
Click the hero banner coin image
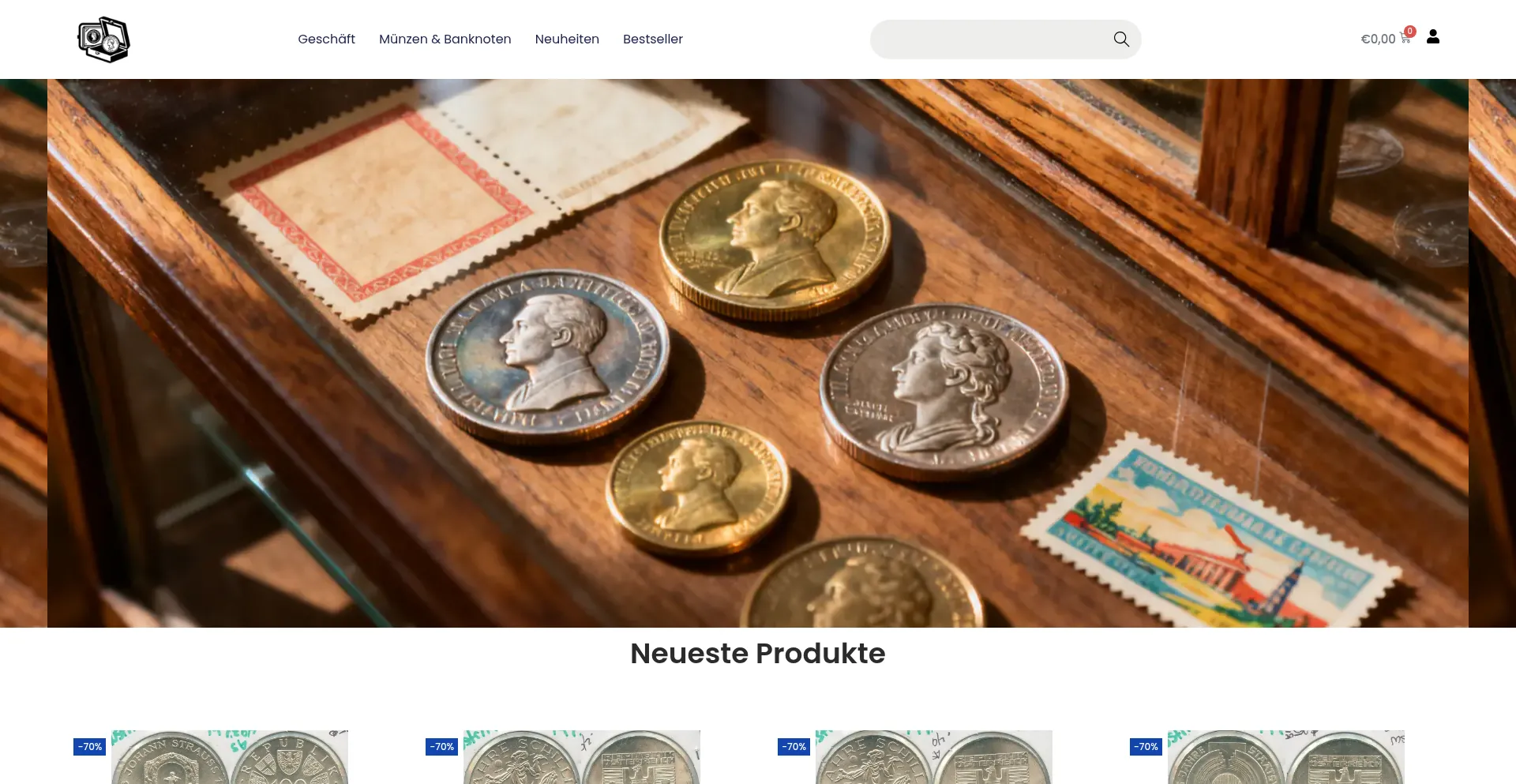point(758,353)
